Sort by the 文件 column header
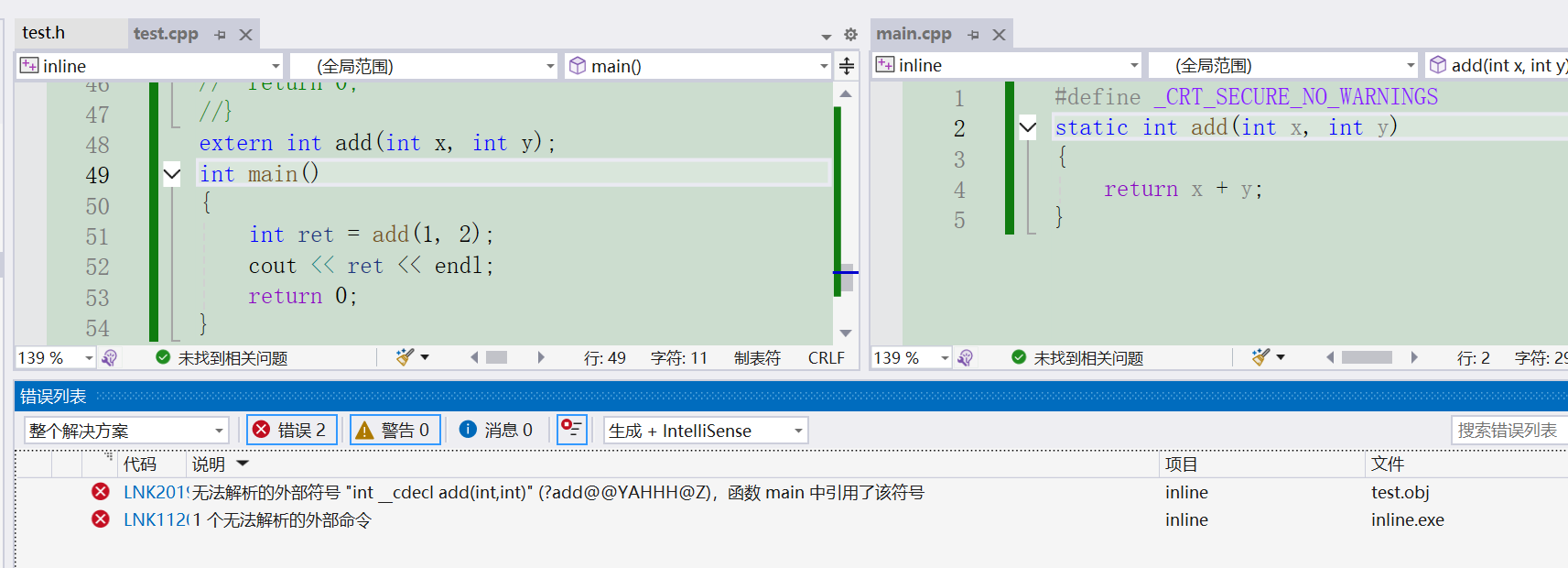The width and height of the screenshot is (1568, 568). [x=1388, y=464]
